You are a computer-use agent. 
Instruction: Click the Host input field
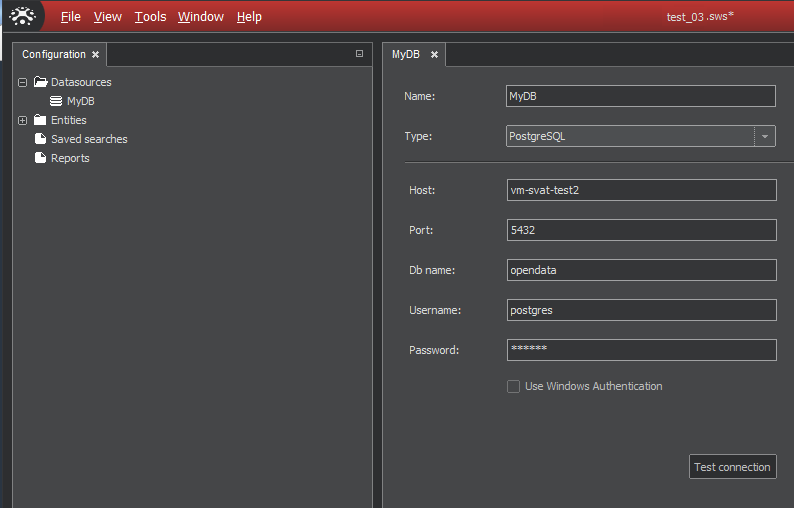pyautogui.click(x=641, y=190)
